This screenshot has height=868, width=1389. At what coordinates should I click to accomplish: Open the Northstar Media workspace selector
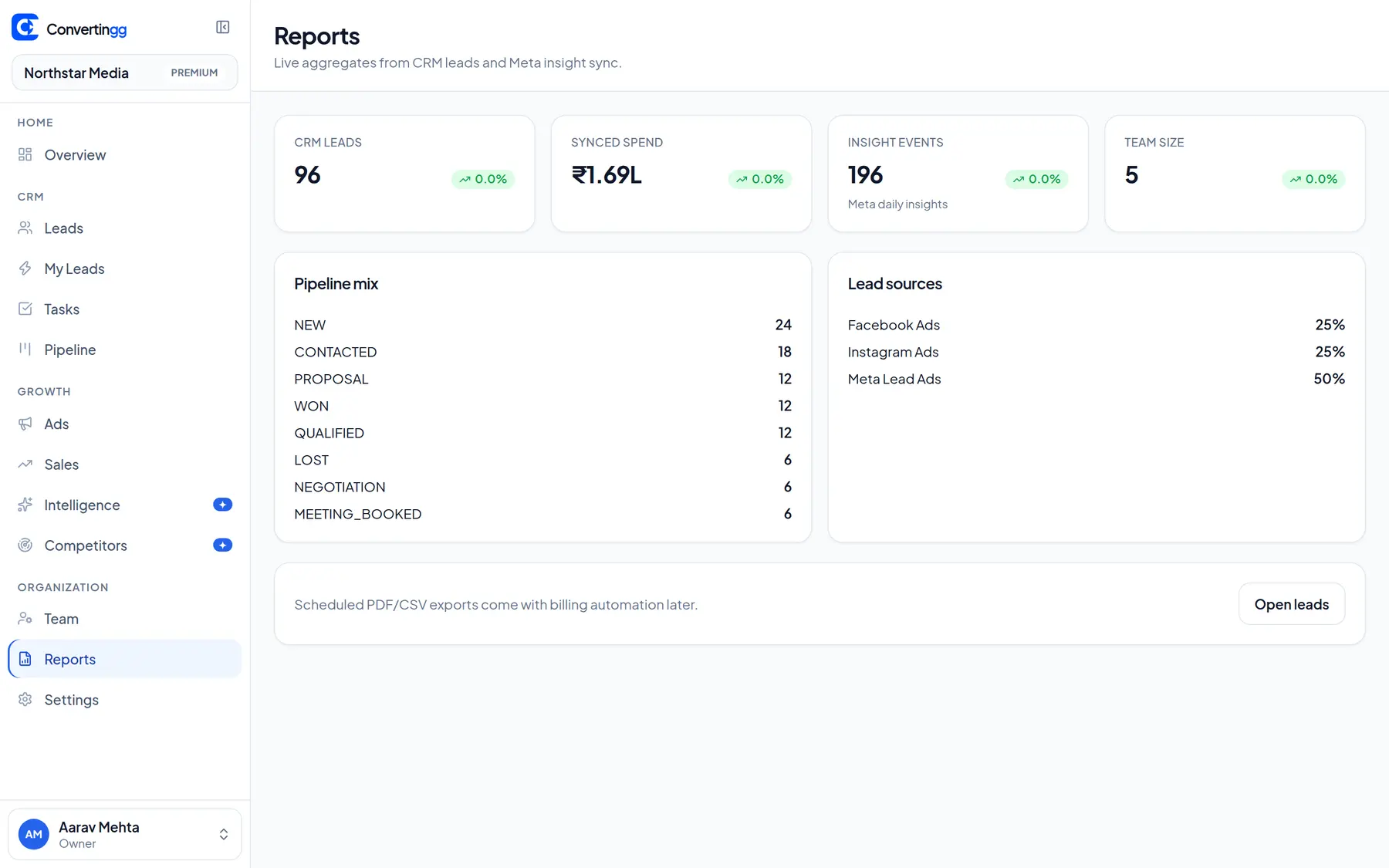tap(125, 73)
